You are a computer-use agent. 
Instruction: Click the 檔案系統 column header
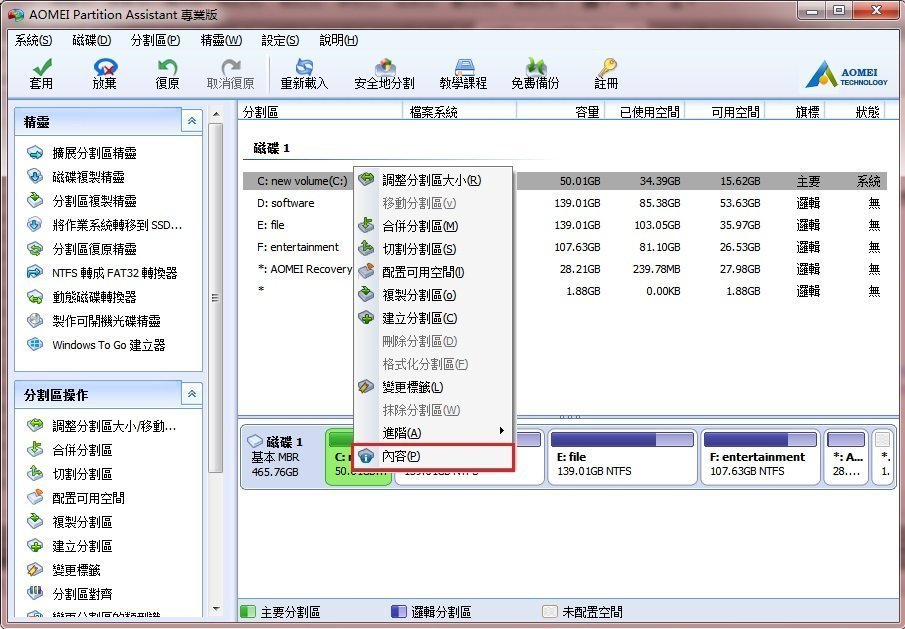point(459,111)
